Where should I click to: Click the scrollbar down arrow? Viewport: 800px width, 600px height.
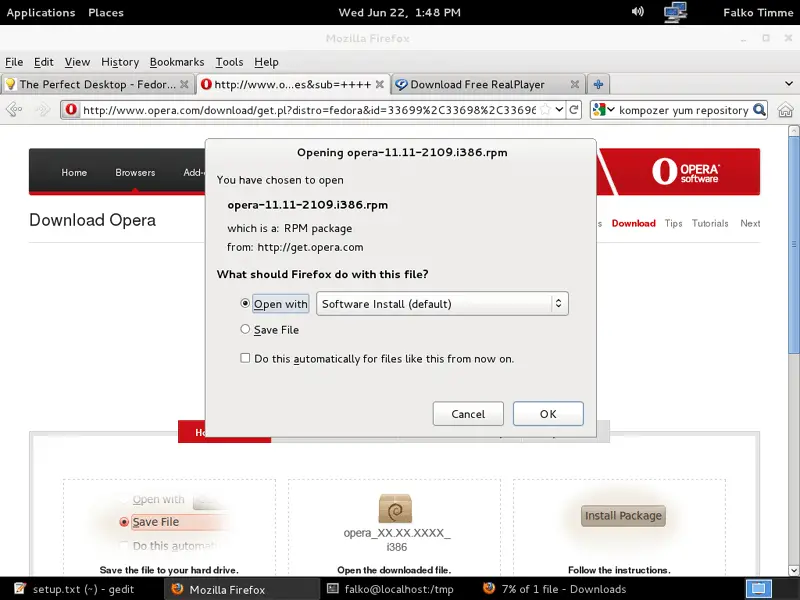(x=793, y=570)
